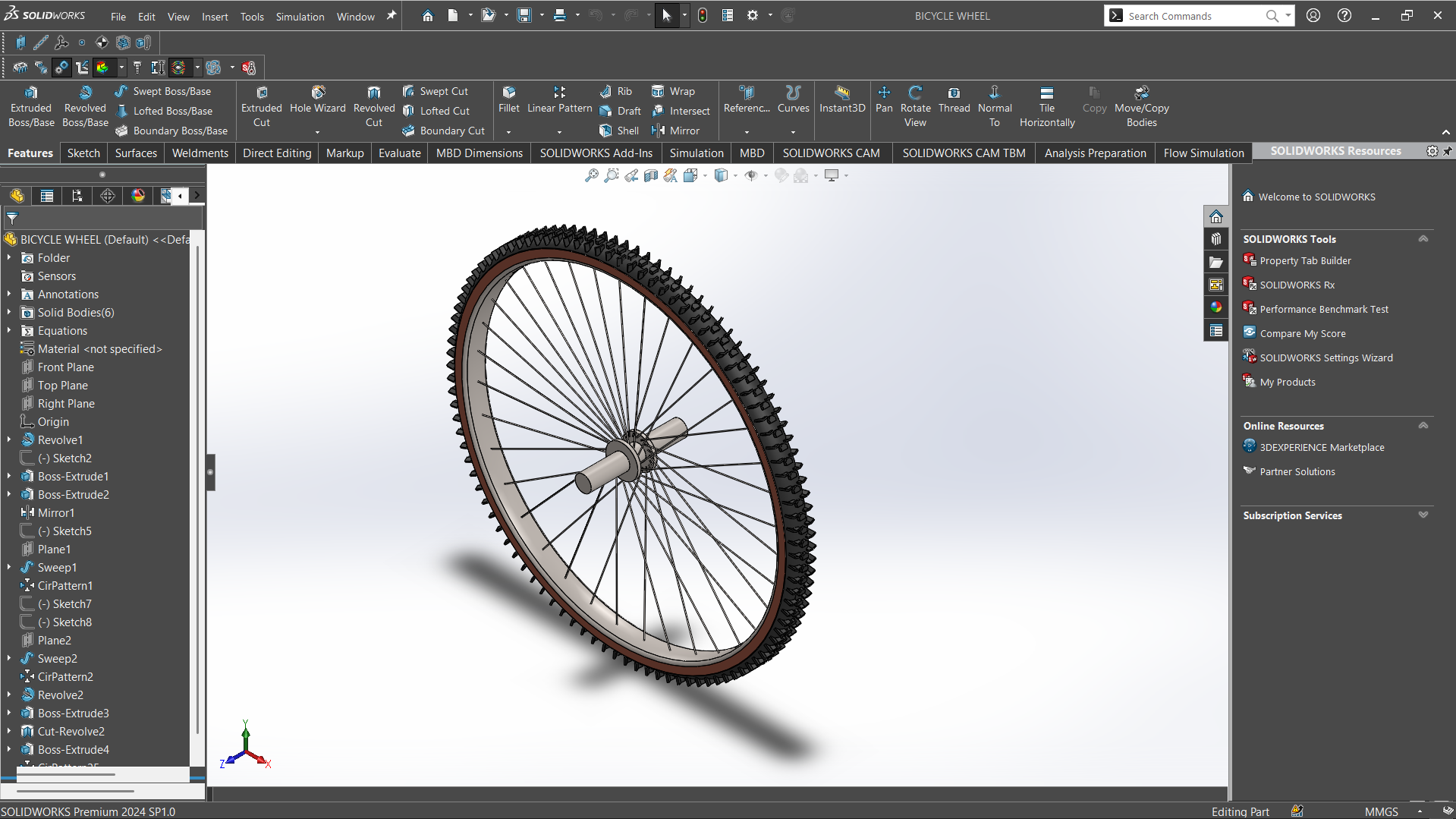Activate the Zoom to Fit icon
1456x819 pixels.
[x=592, y=176]
